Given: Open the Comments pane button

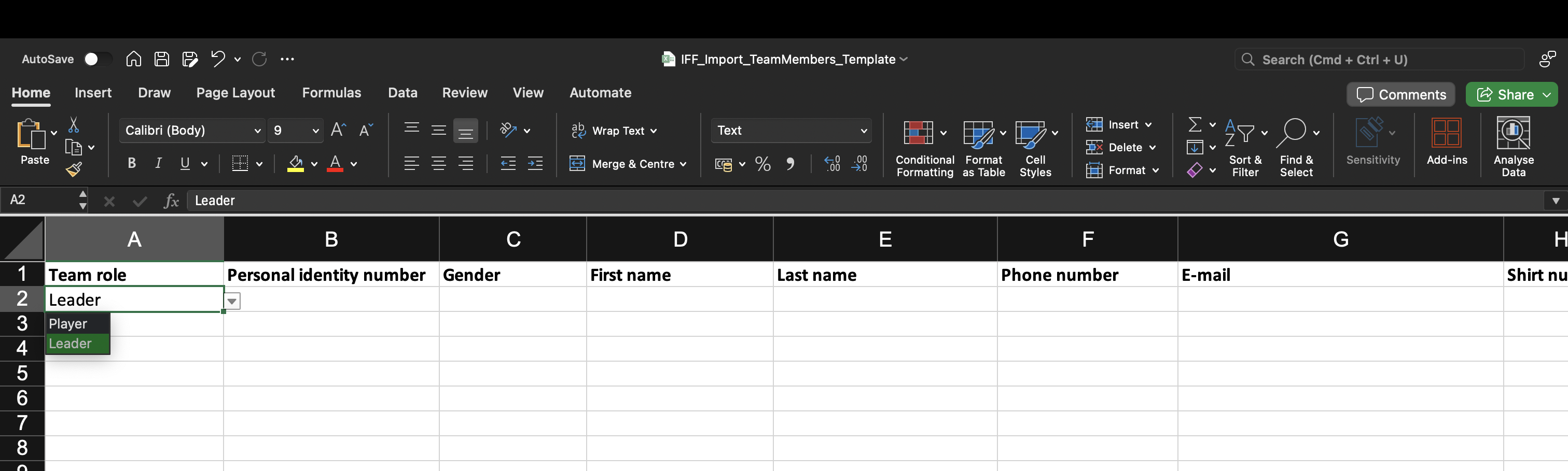Looking at the screenshot, I should coord(1400,95).
